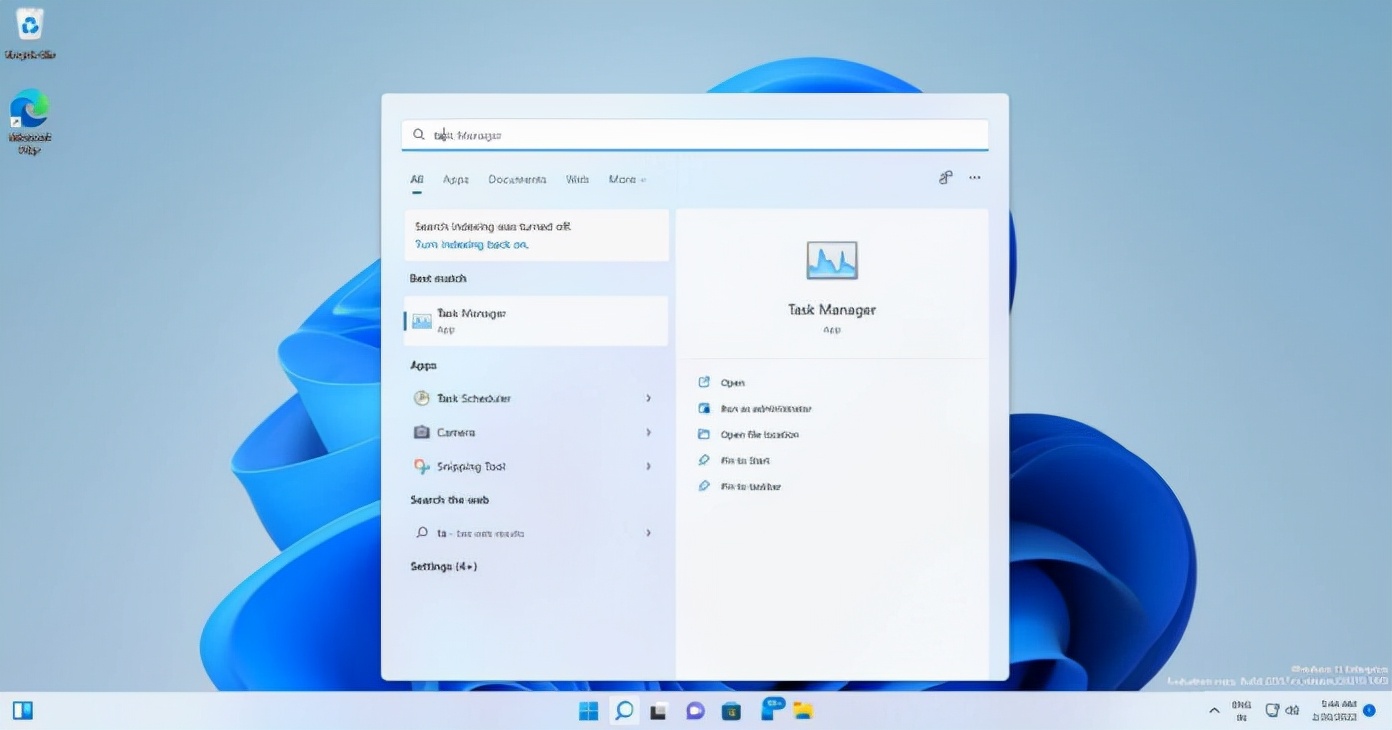Image resolution: width=1392 pixels, height=730 pixels.
Task: Select the Apps filter tab
Action: pos(455,179)
